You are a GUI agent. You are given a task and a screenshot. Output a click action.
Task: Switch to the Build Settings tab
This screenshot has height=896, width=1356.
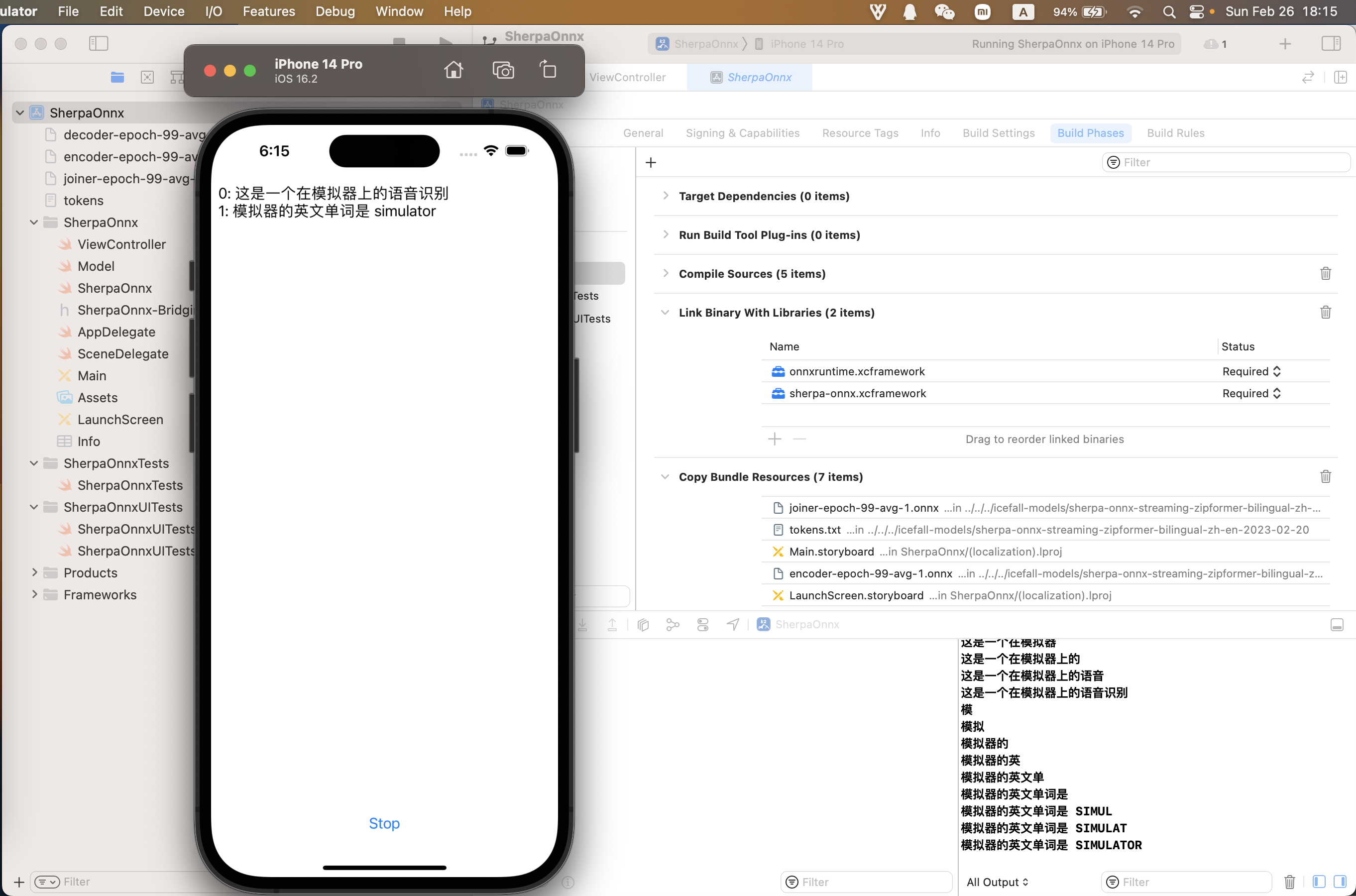[998, 133]
